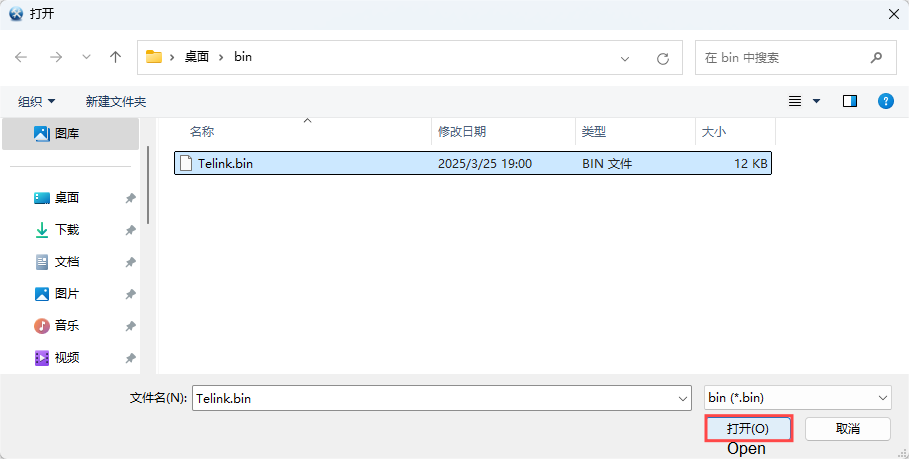Click the folder icon in address bar
Image resolution: width=909 pixels, height=459 pixels.
(154, 57)
